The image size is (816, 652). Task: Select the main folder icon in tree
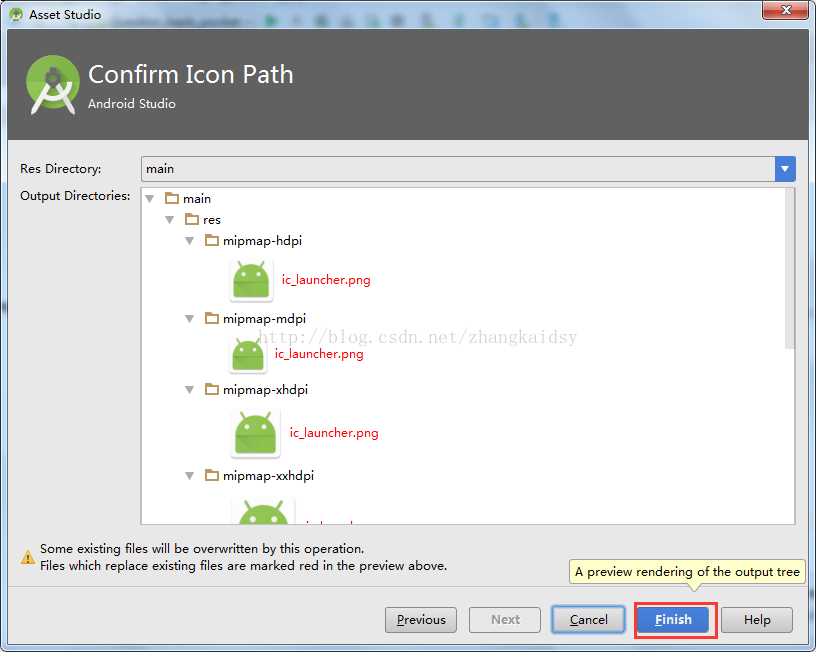[x=172, y=198]
